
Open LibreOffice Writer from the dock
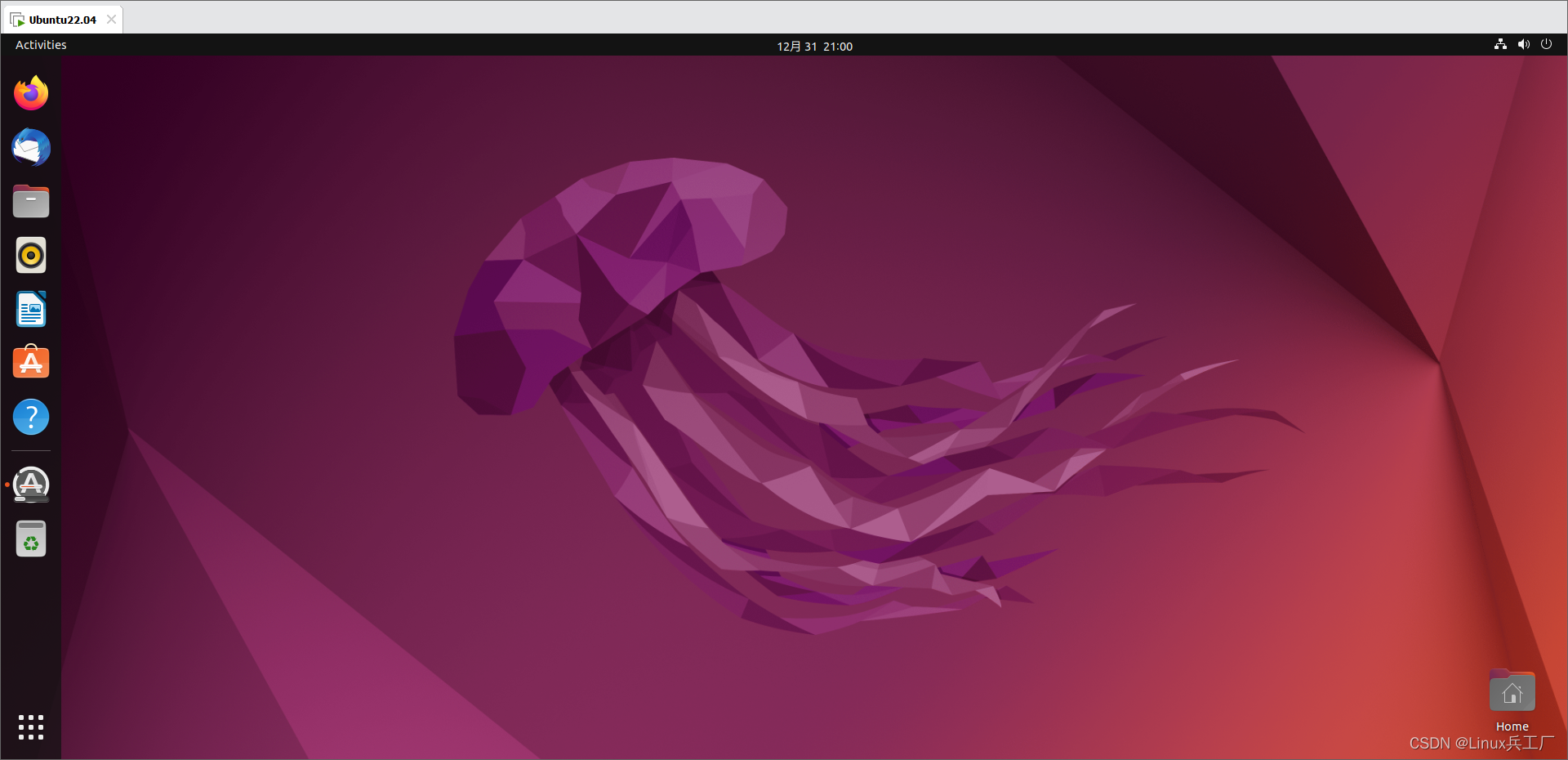[31, 310]
